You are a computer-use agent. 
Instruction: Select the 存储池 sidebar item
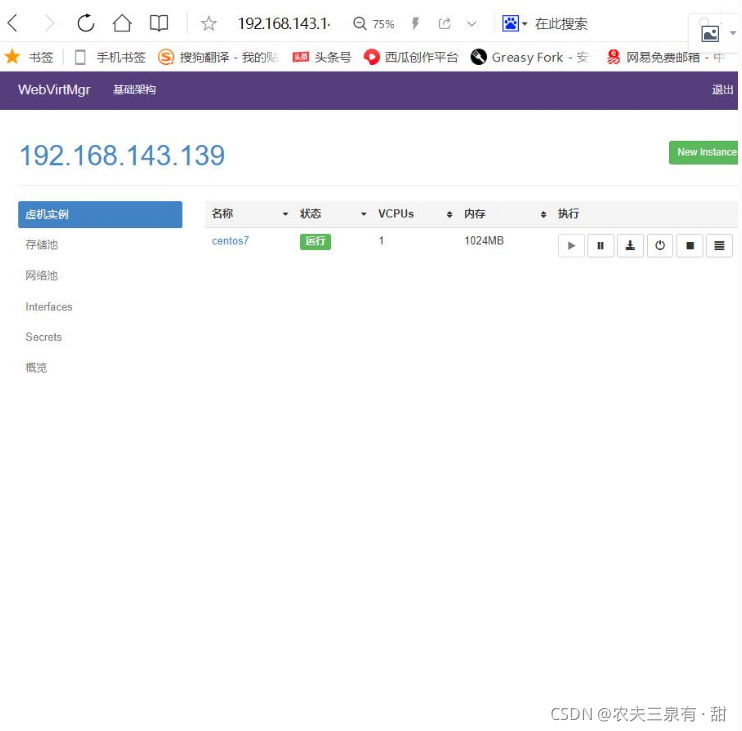pyautogui.click(x=42, y=245)
